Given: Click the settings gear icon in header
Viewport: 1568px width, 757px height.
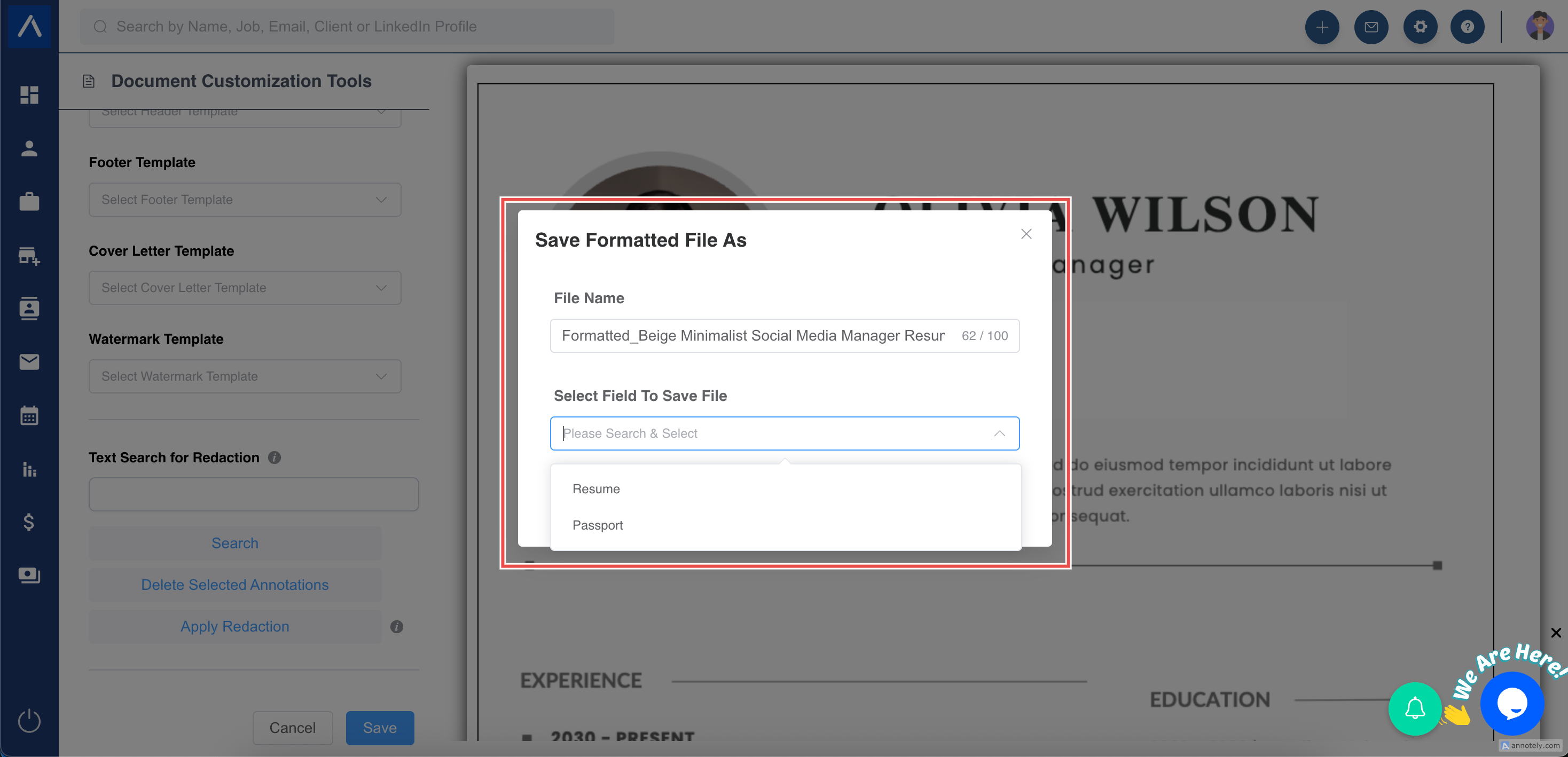Looking at the screenshot, I should (1420, 27).
